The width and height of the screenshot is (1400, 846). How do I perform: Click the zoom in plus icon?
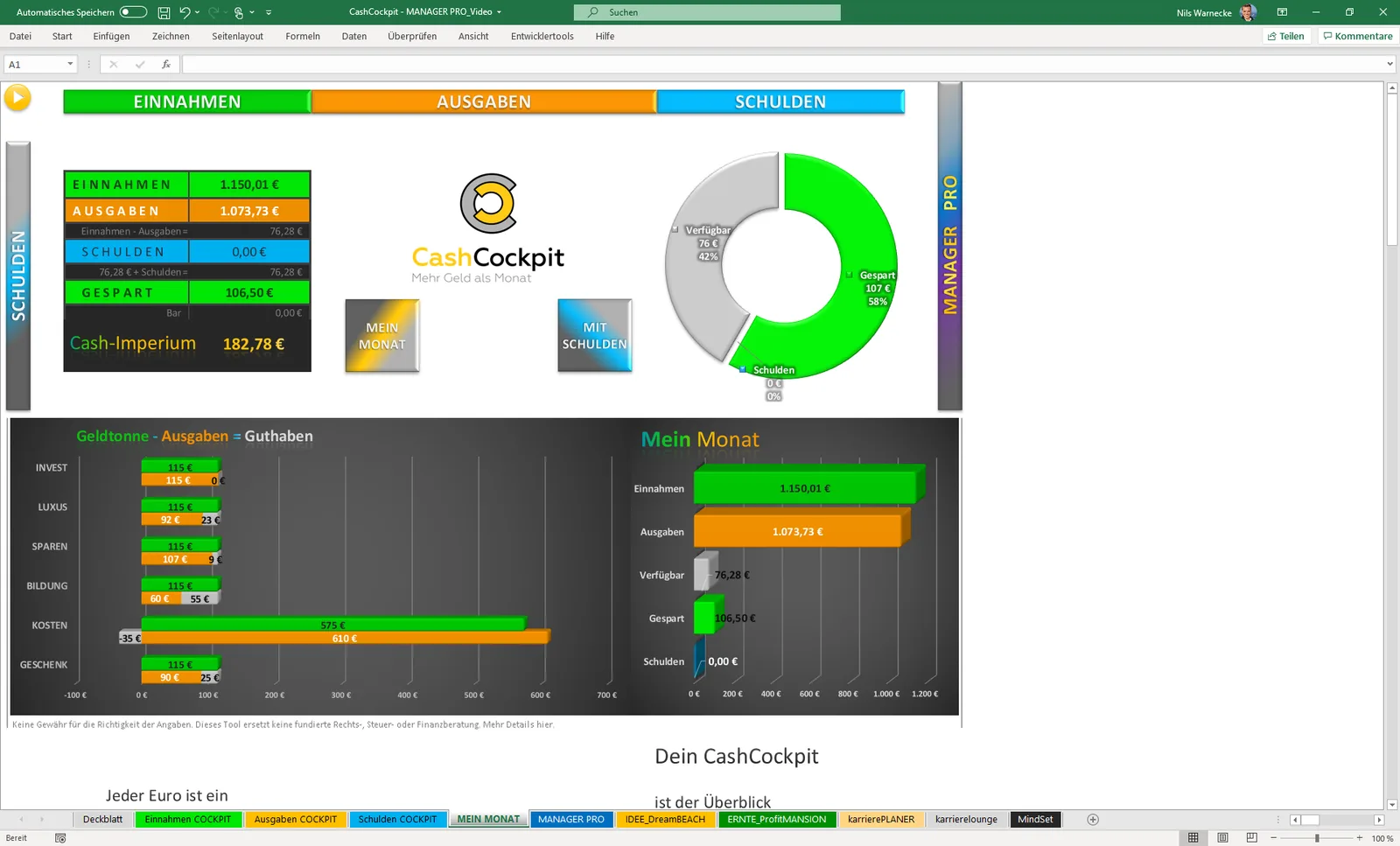click(1360, 838)
